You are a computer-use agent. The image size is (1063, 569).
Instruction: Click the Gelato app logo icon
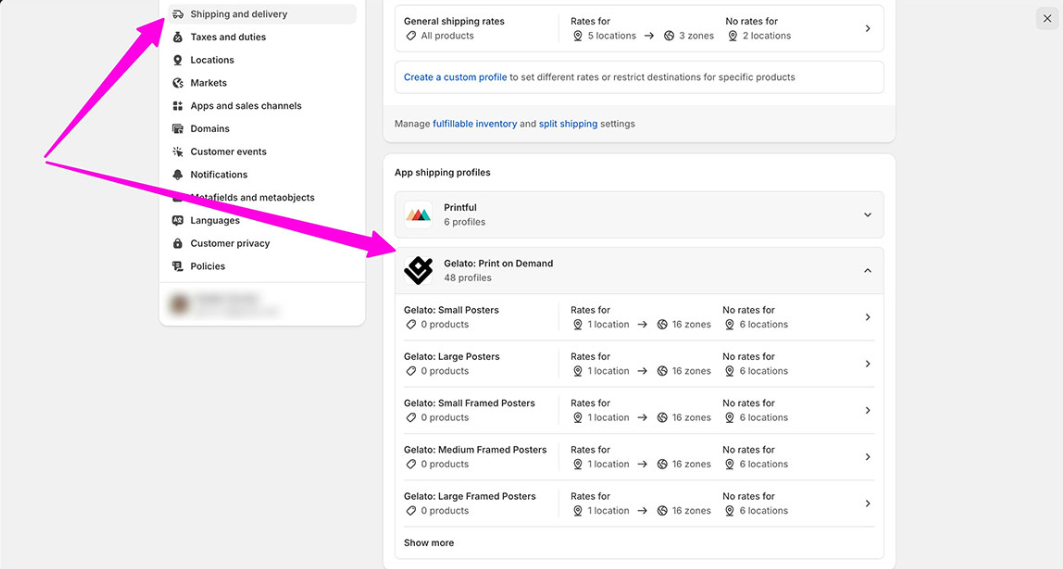[418, 270]
